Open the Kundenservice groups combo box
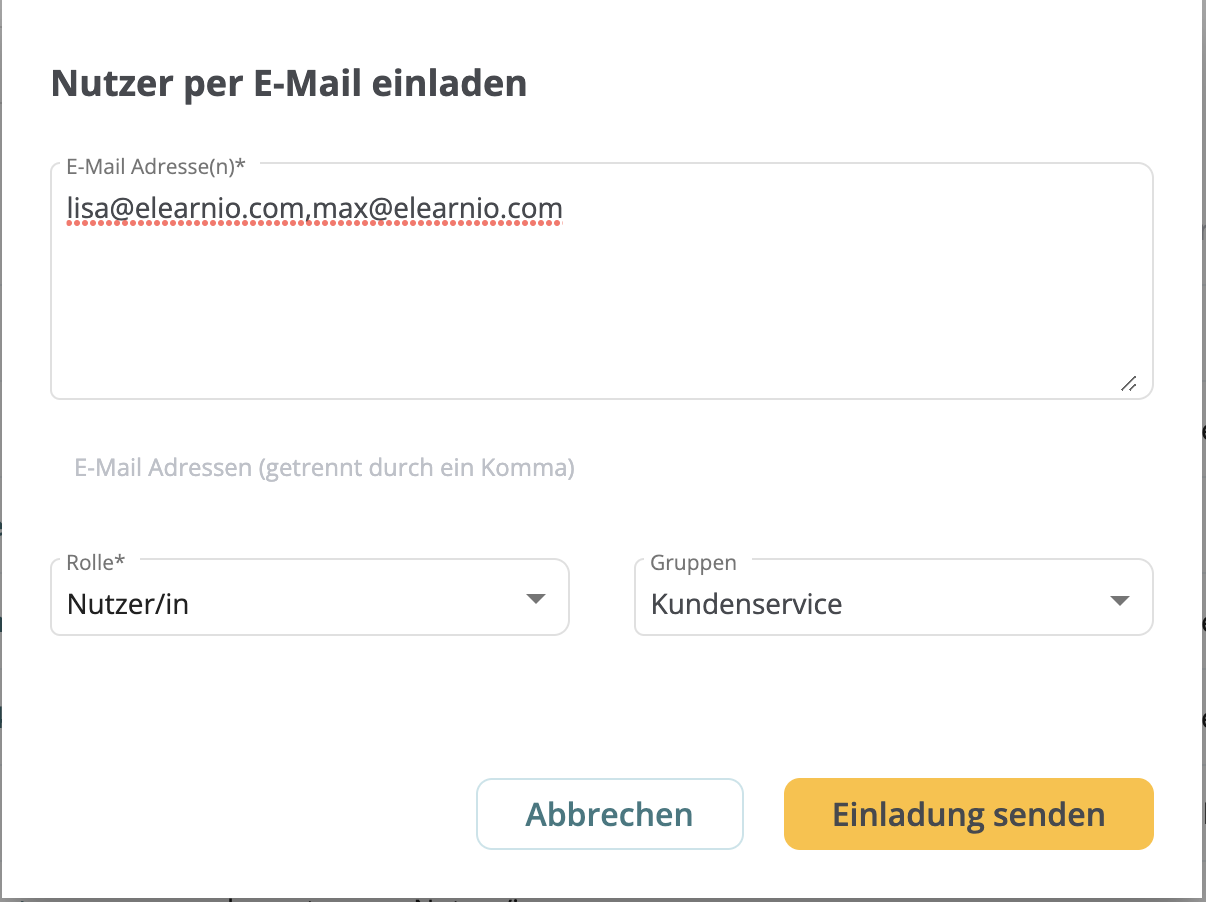Image resolution: width=1206 pixels, height=902 pixels. click(894, 597)
